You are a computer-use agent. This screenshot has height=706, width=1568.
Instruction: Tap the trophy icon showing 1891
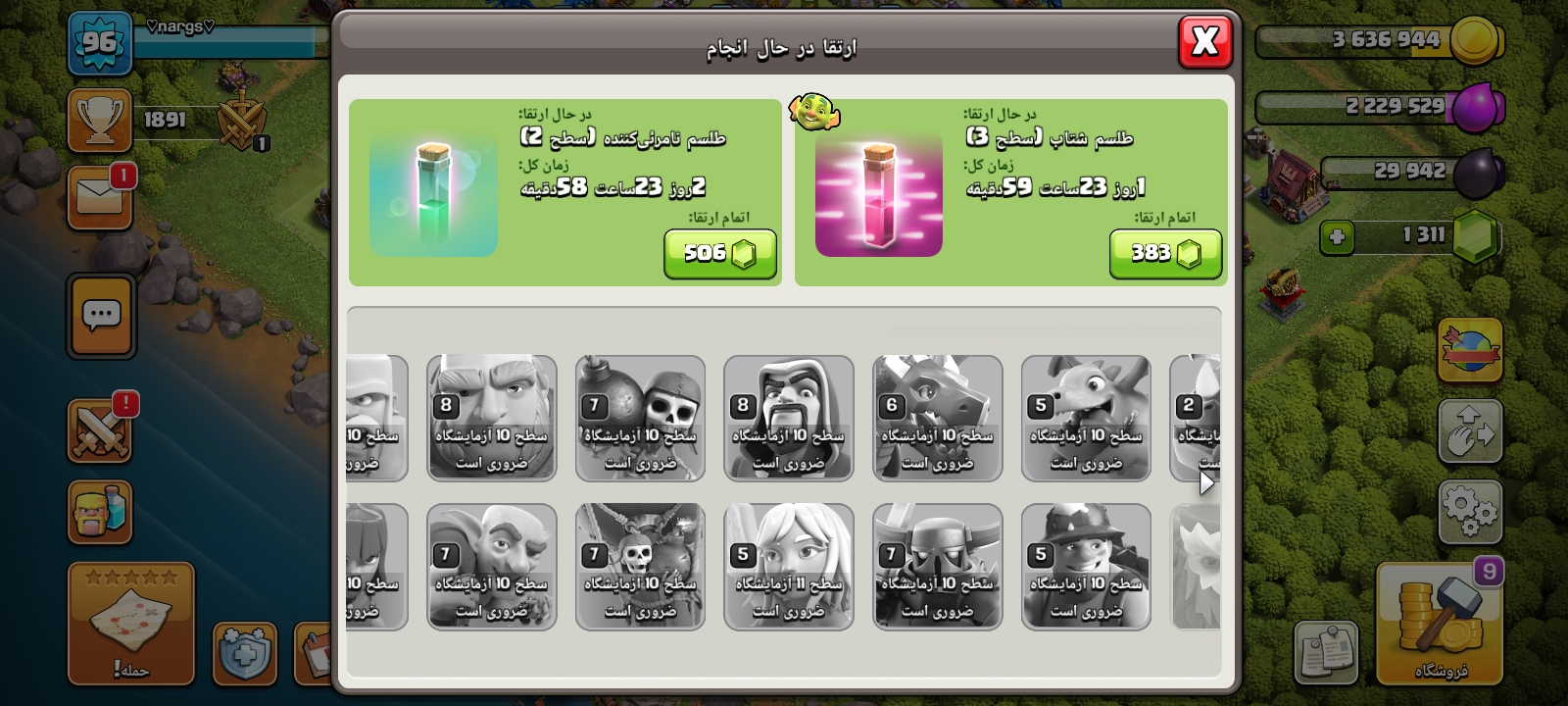pos(100,120)
